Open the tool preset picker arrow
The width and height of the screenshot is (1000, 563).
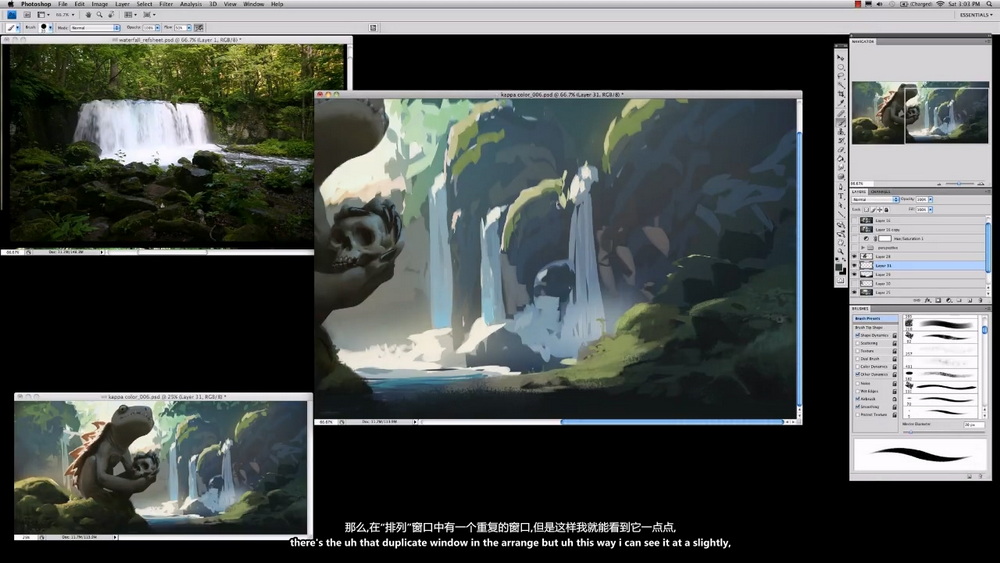tap(18, 27)
